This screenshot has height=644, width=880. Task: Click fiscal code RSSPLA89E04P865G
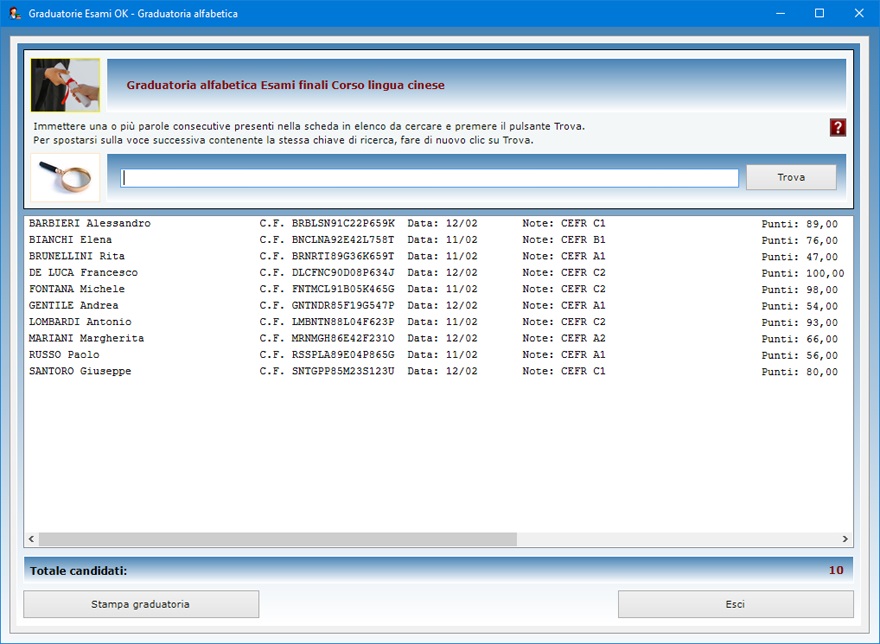pos(343,355)
